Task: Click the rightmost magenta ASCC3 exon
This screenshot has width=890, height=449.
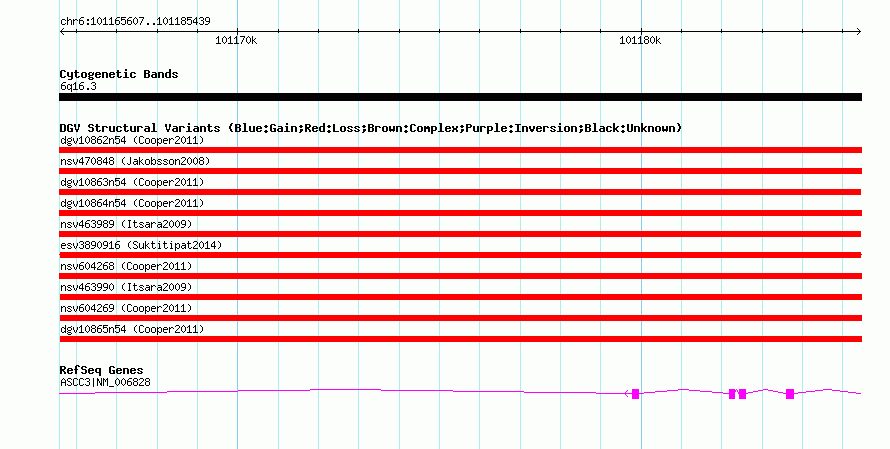Action: point(790,394)
